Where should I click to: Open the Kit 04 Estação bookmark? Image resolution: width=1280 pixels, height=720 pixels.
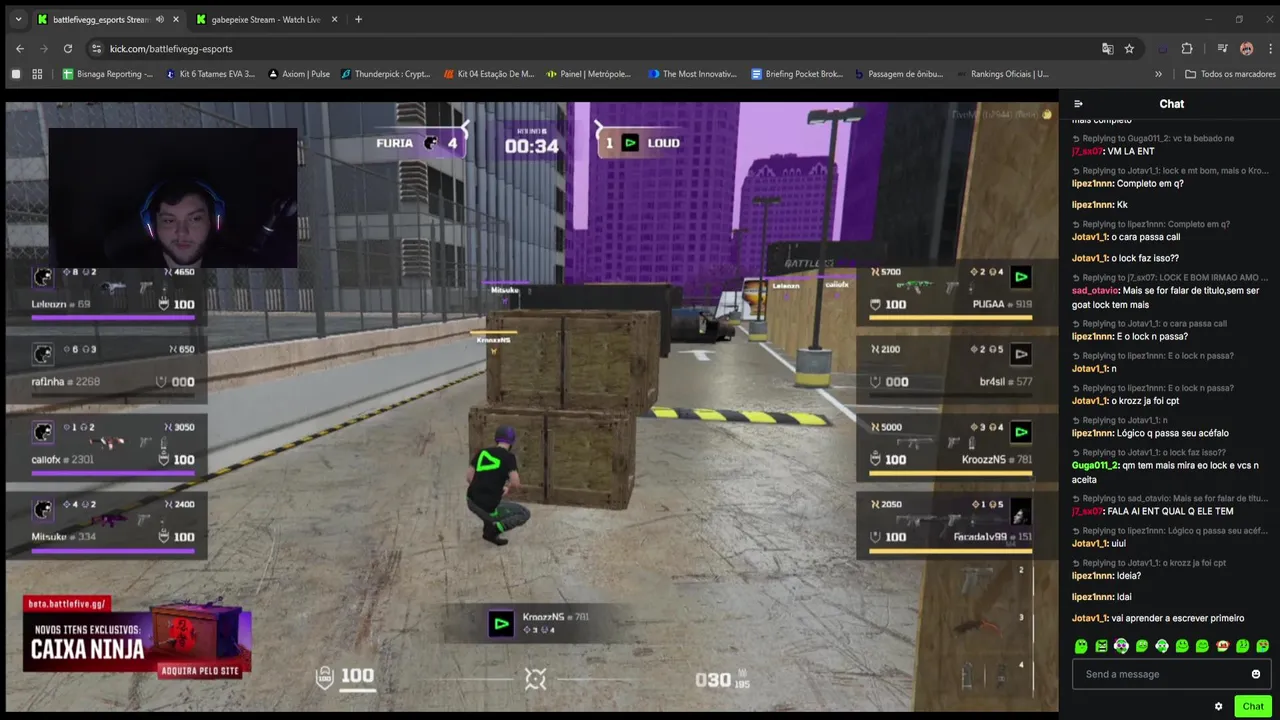point(489,74)
